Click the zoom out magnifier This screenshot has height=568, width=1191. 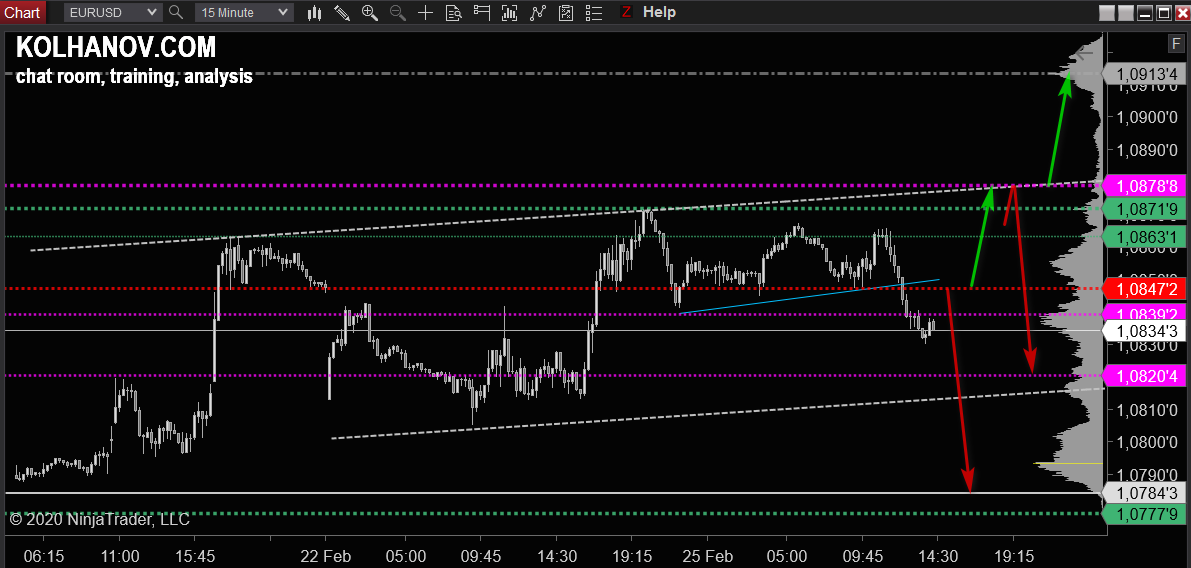tap(397, 12)
